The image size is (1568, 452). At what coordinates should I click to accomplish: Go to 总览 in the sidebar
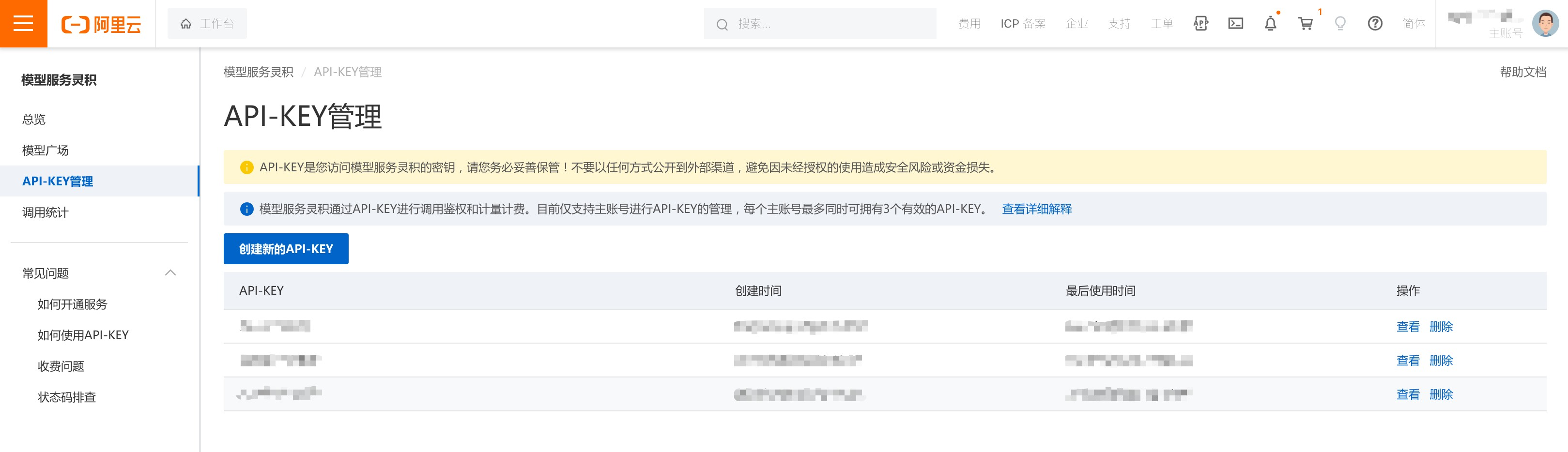(x=34, y=119)
